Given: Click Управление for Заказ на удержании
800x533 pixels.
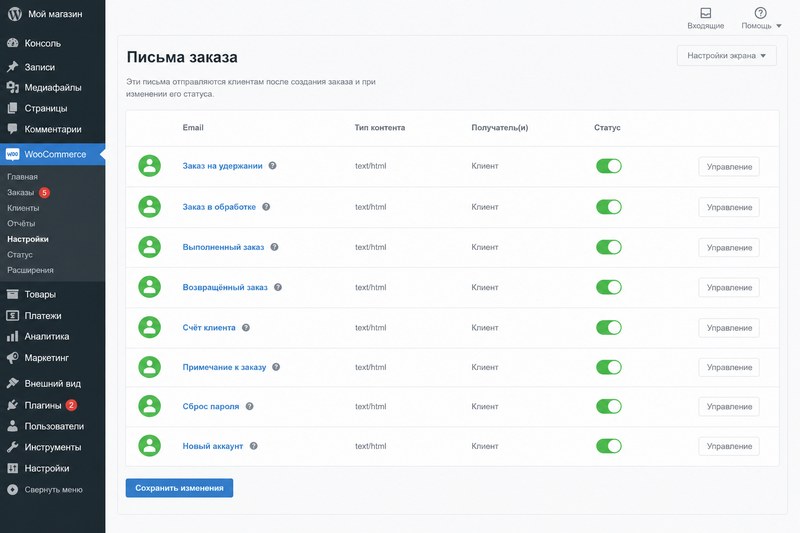Looking at the screenshot, I should pos(729,167).
